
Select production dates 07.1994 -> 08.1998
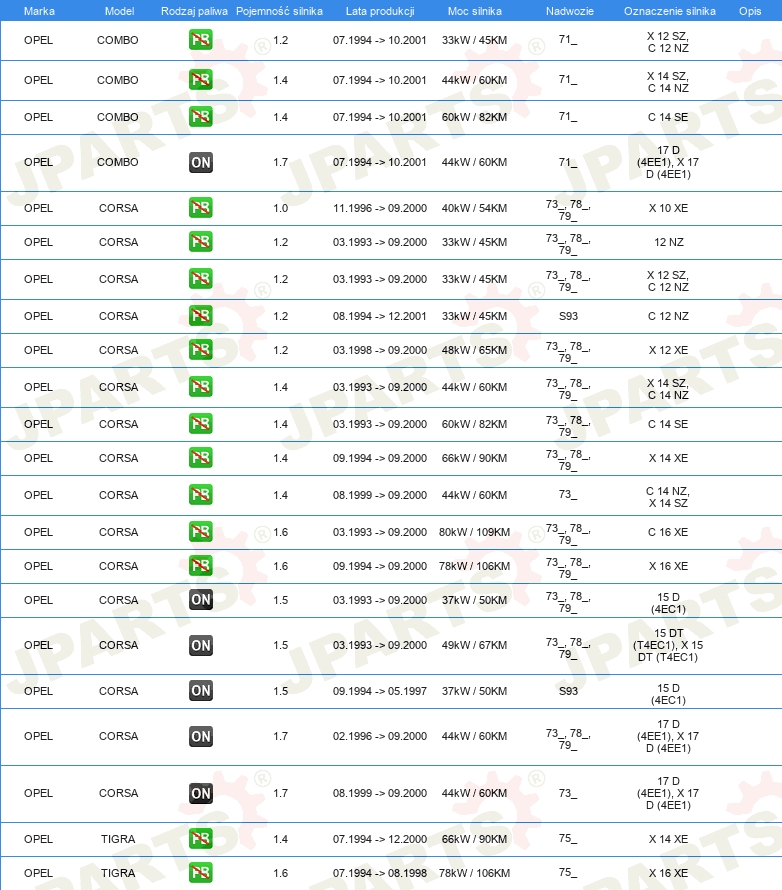pyautogui.click(x=380, y=873)
